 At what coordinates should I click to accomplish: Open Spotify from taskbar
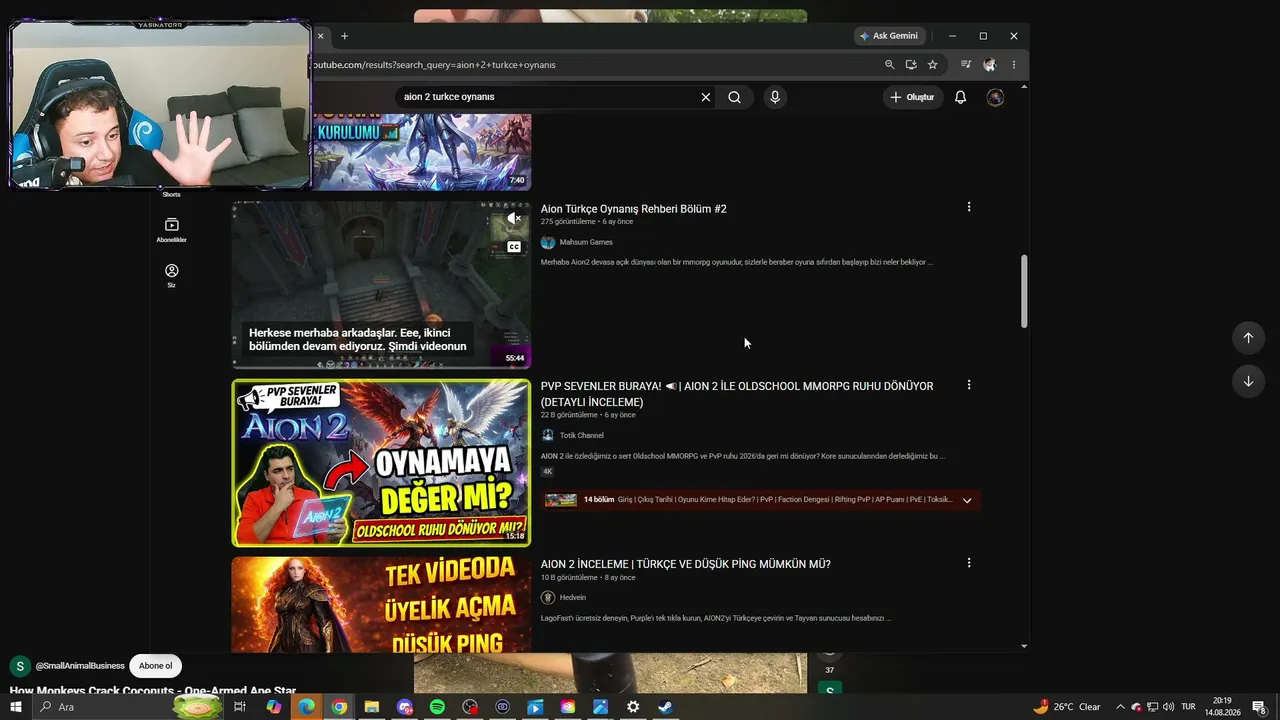[x=437, y=707]
